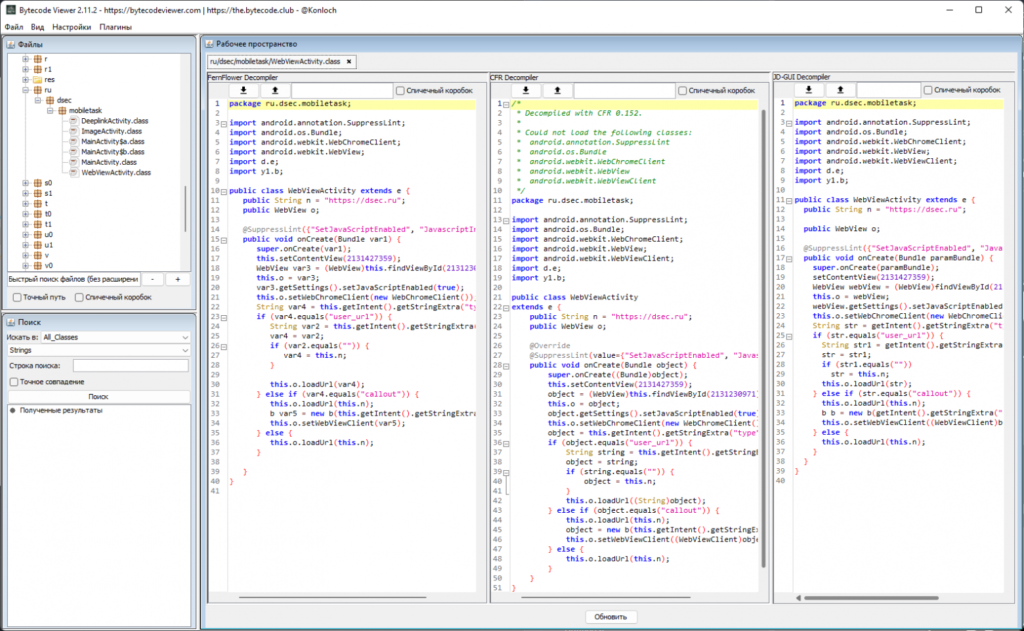Toggle Спичечный коробок under the file search
The height and width of the screenshot is (631, 1024).
click(x=79, y=297)
